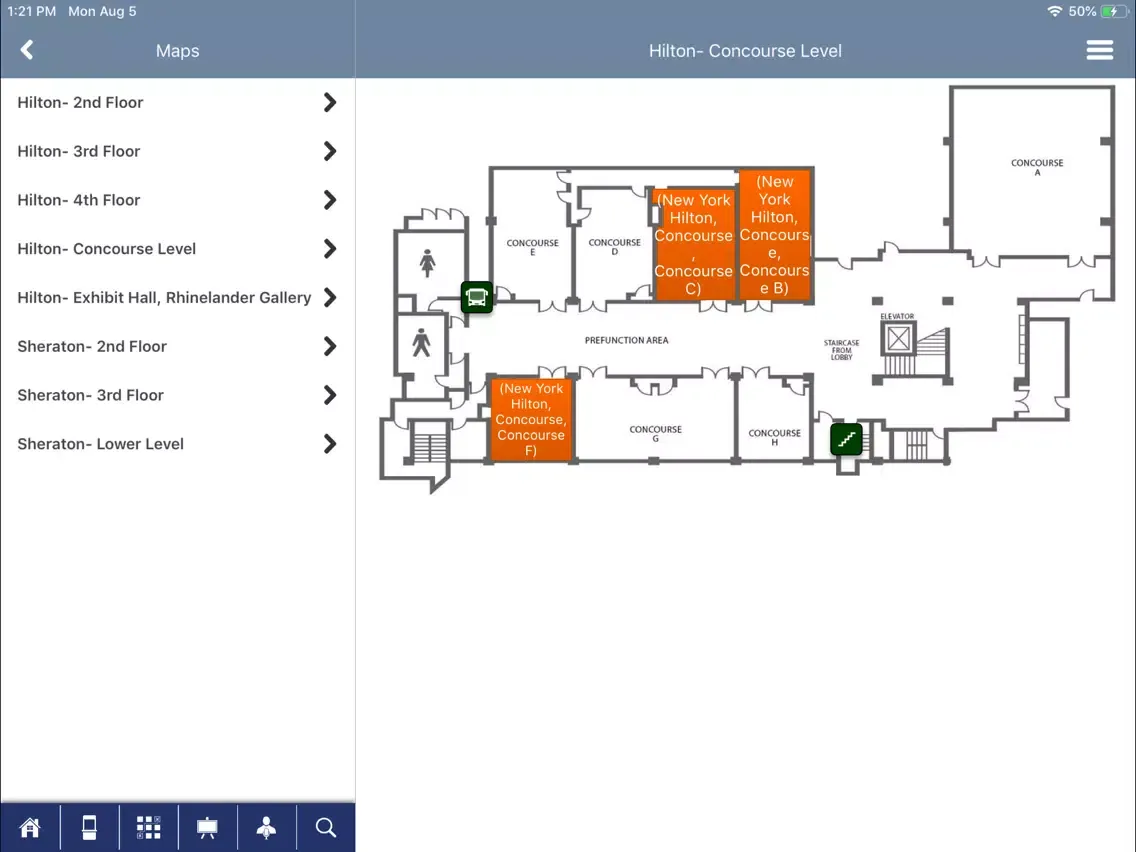Screen dimensions: 1136x852
Task: Select Hilton- Exhibit Hall, Rhinelander Gallery map
Action: [x=178, y=297]
